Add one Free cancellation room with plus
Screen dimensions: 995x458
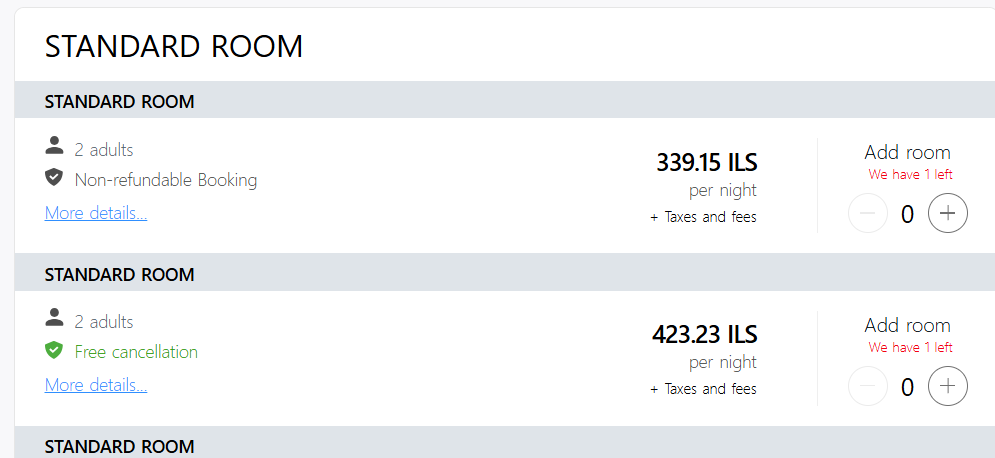coord(947,386)
